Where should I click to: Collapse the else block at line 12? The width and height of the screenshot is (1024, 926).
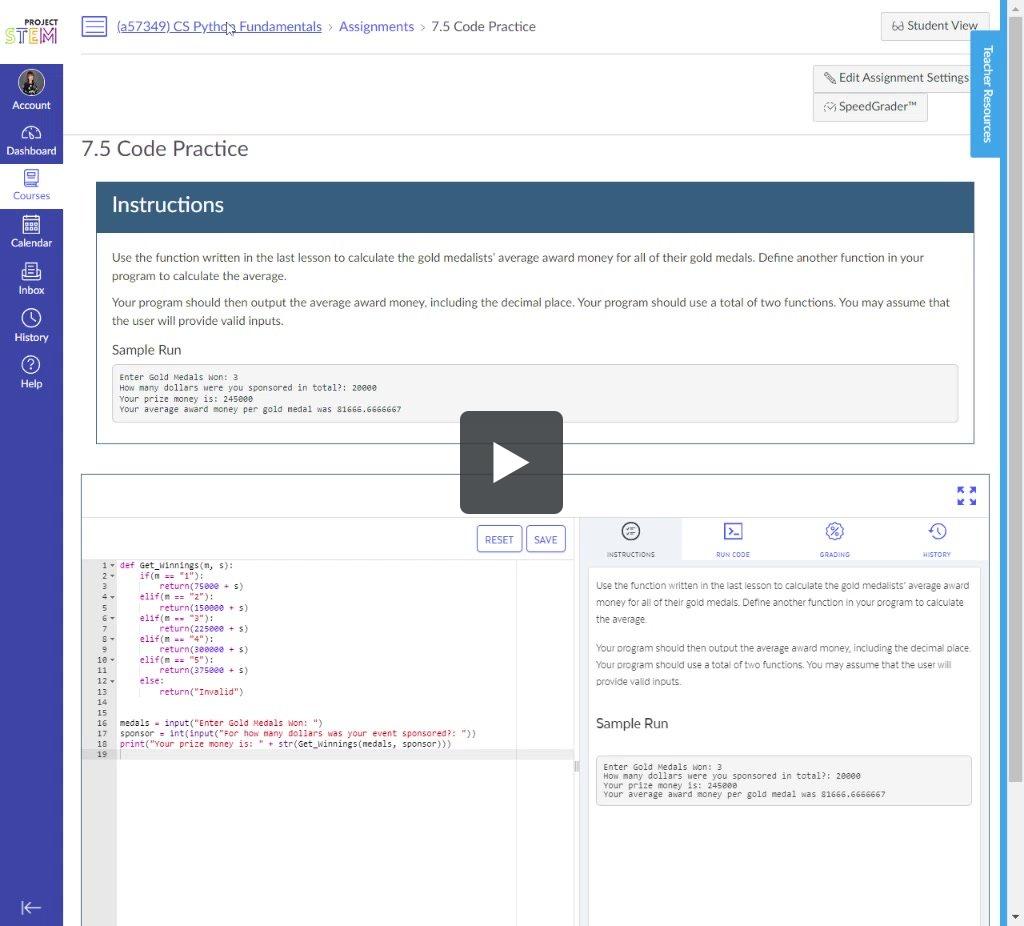tap(112, 681)
